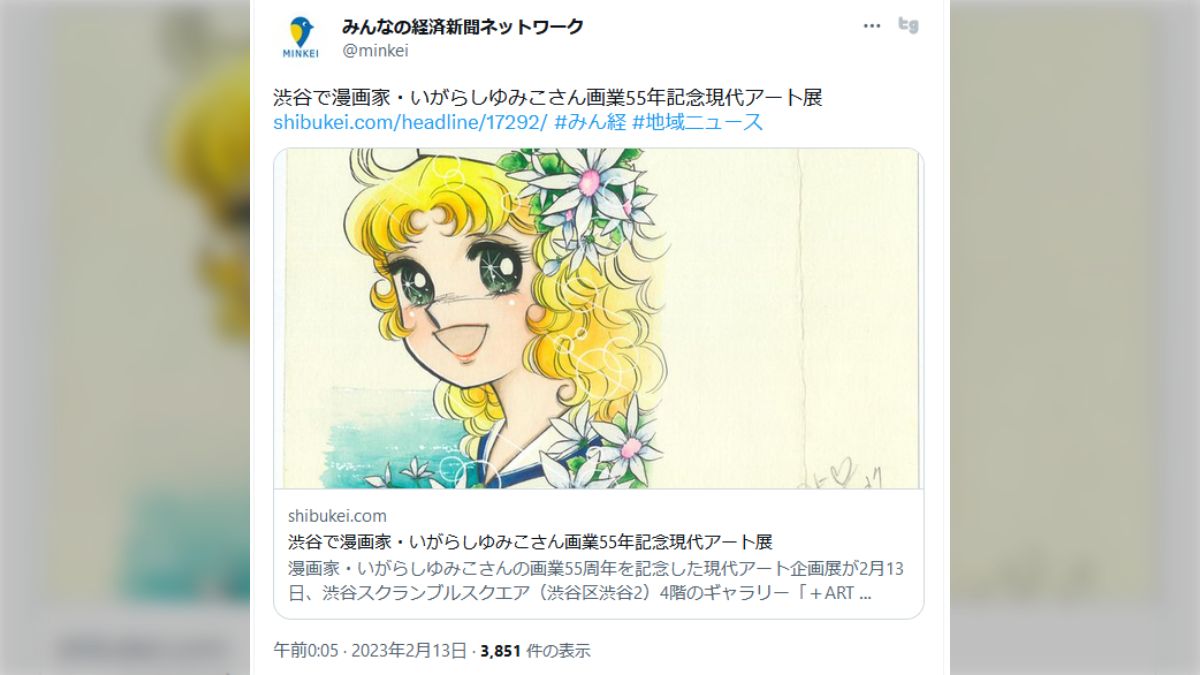
Task: Click the MINKEI bird profile avatar
Action: (301, 38)
